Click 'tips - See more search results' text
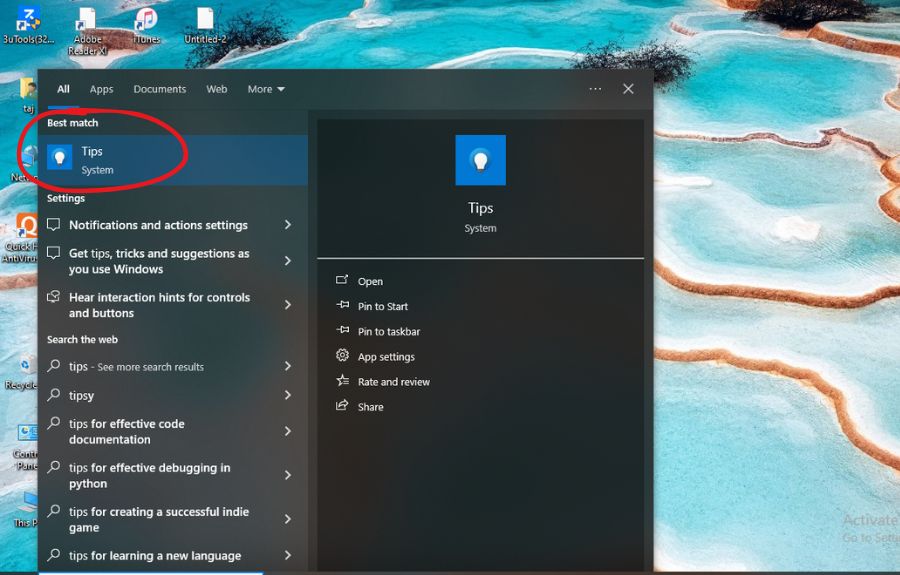The height and width of the screenshot is (575, 900). 136,367
